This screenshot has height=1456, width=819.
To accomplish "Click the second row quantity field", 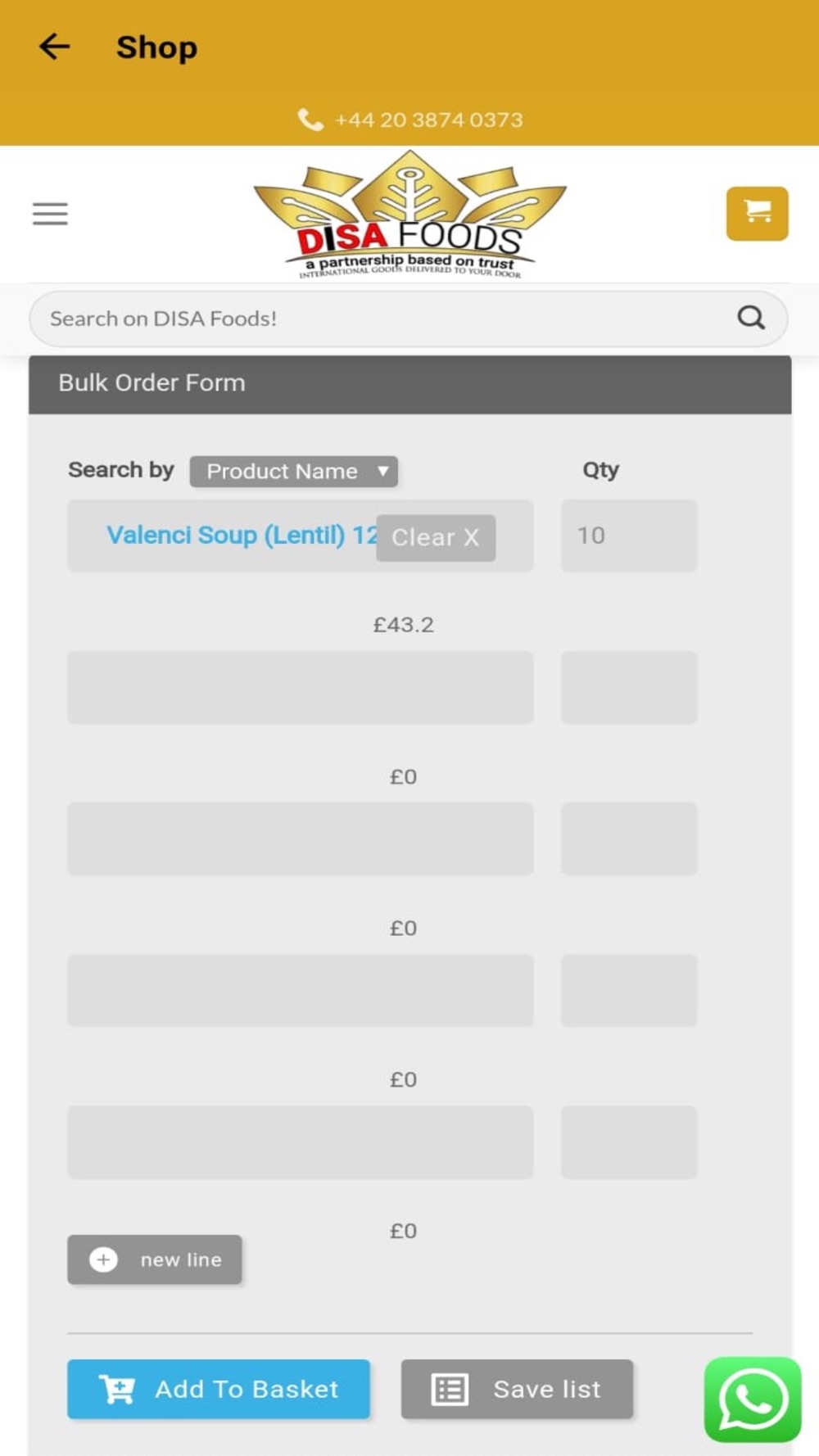I will click(628, 687).
